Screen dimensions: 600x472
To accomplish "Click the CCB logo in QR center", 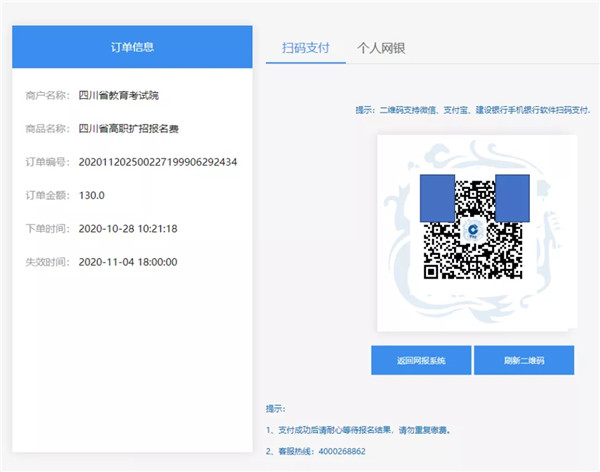I will click(x=473, y=230).
